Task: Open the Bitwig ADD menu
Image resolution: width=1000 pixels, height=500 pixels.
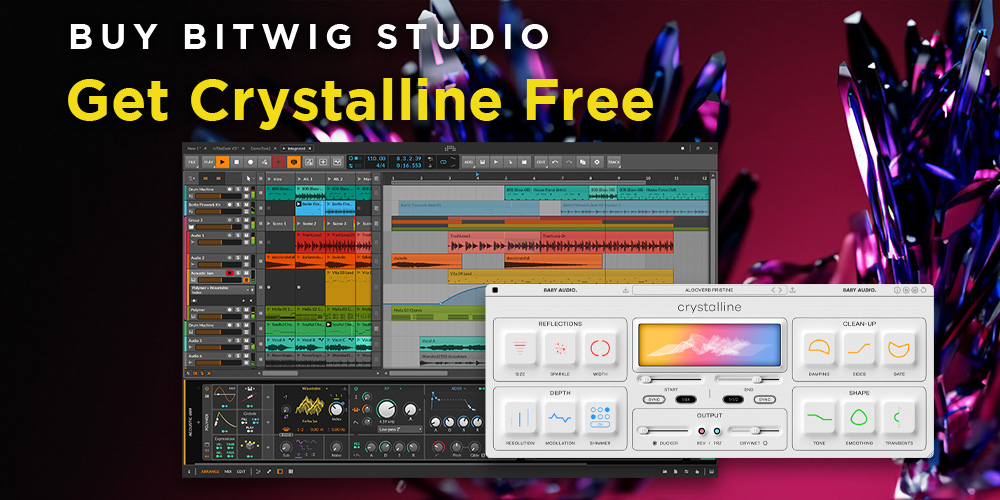Action: pyautogui.click(x=468, y=162)
